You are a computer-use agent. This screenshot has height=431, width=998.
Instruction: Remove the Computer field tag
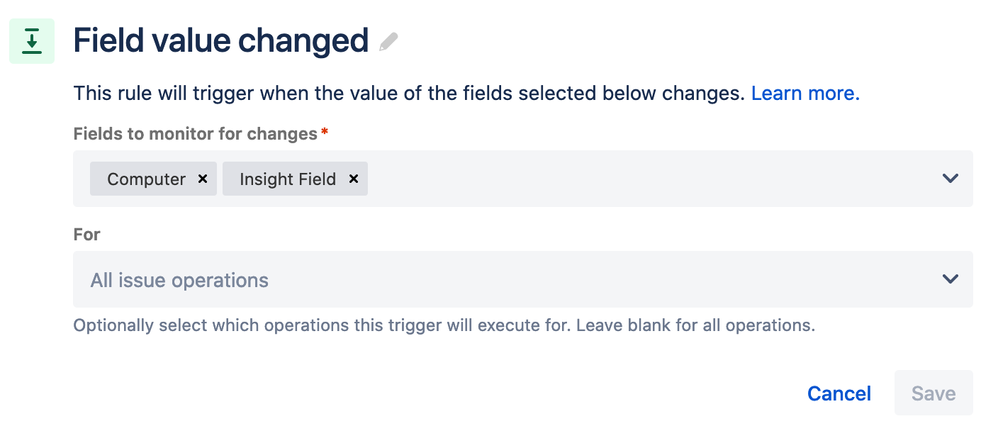[x=202, y=179]
